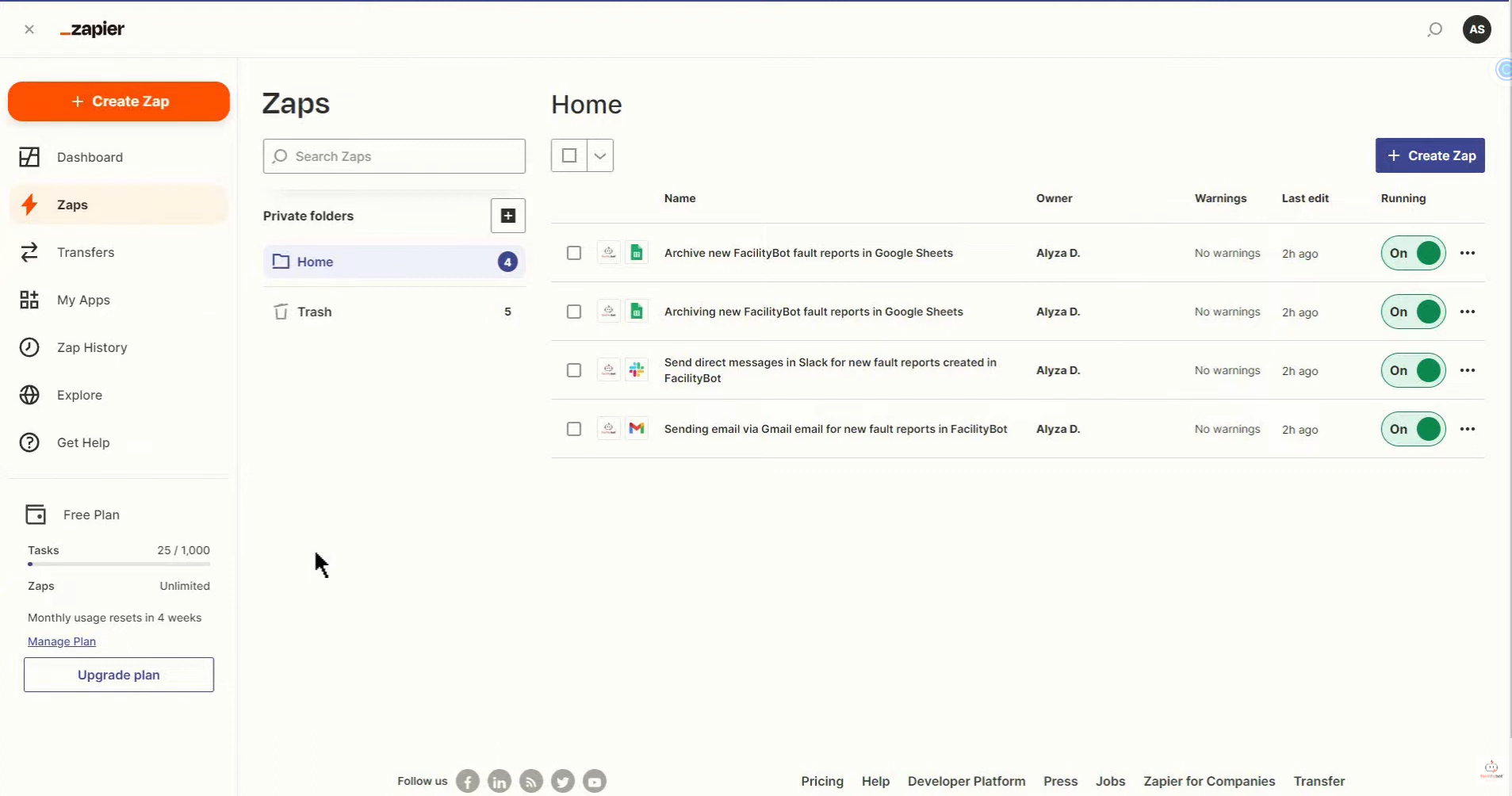This screenshot has width=1512, height=796.
Task: Click the Name column header
Action: [x=679, y=198]
